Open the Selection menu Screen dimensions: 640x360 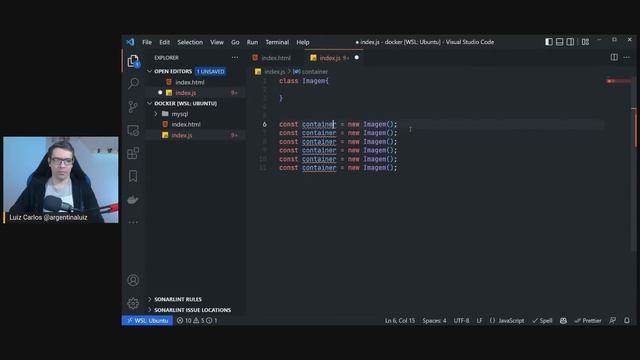190,42
